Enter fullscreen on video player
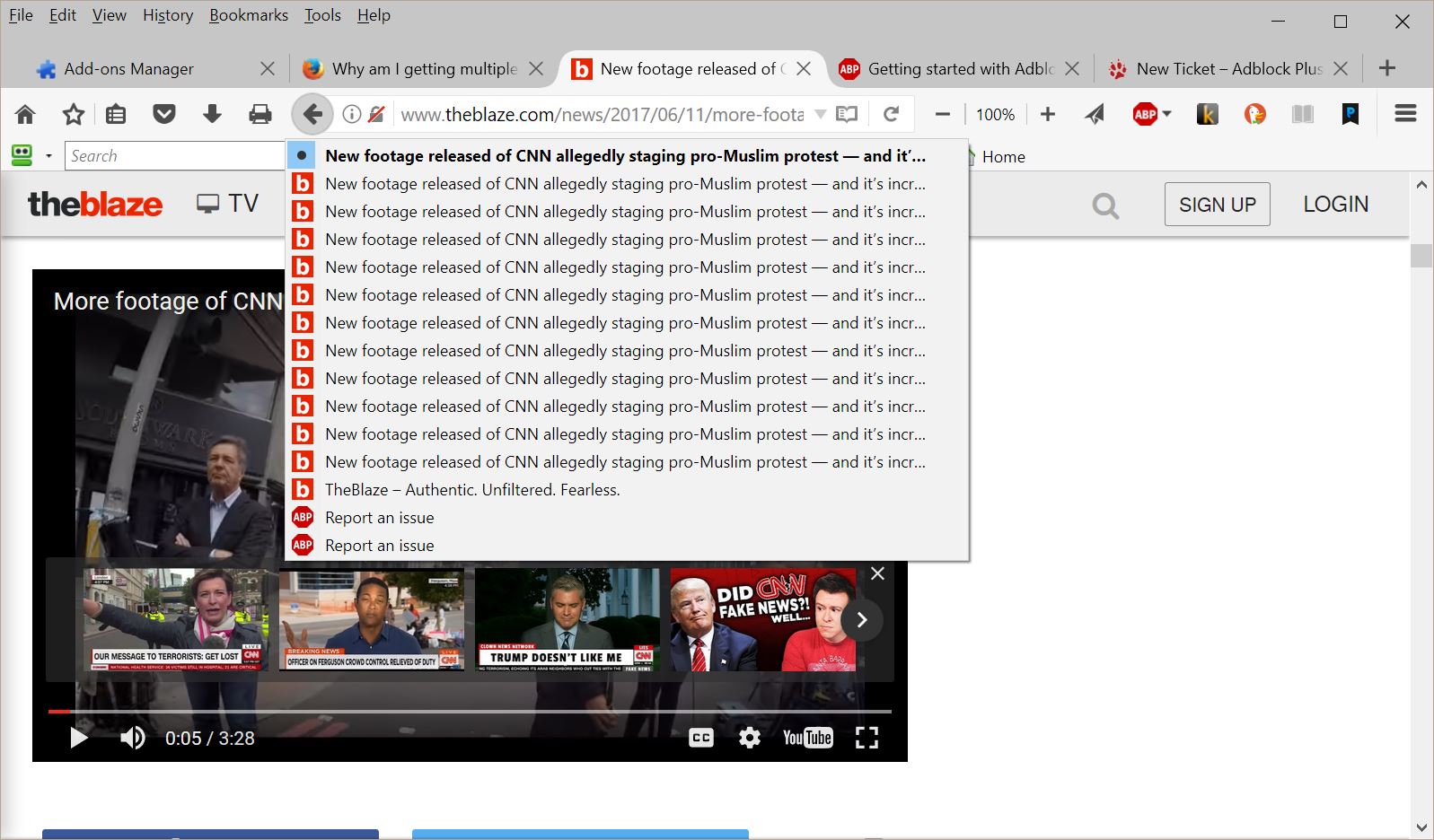 click(x=867, y=738)
